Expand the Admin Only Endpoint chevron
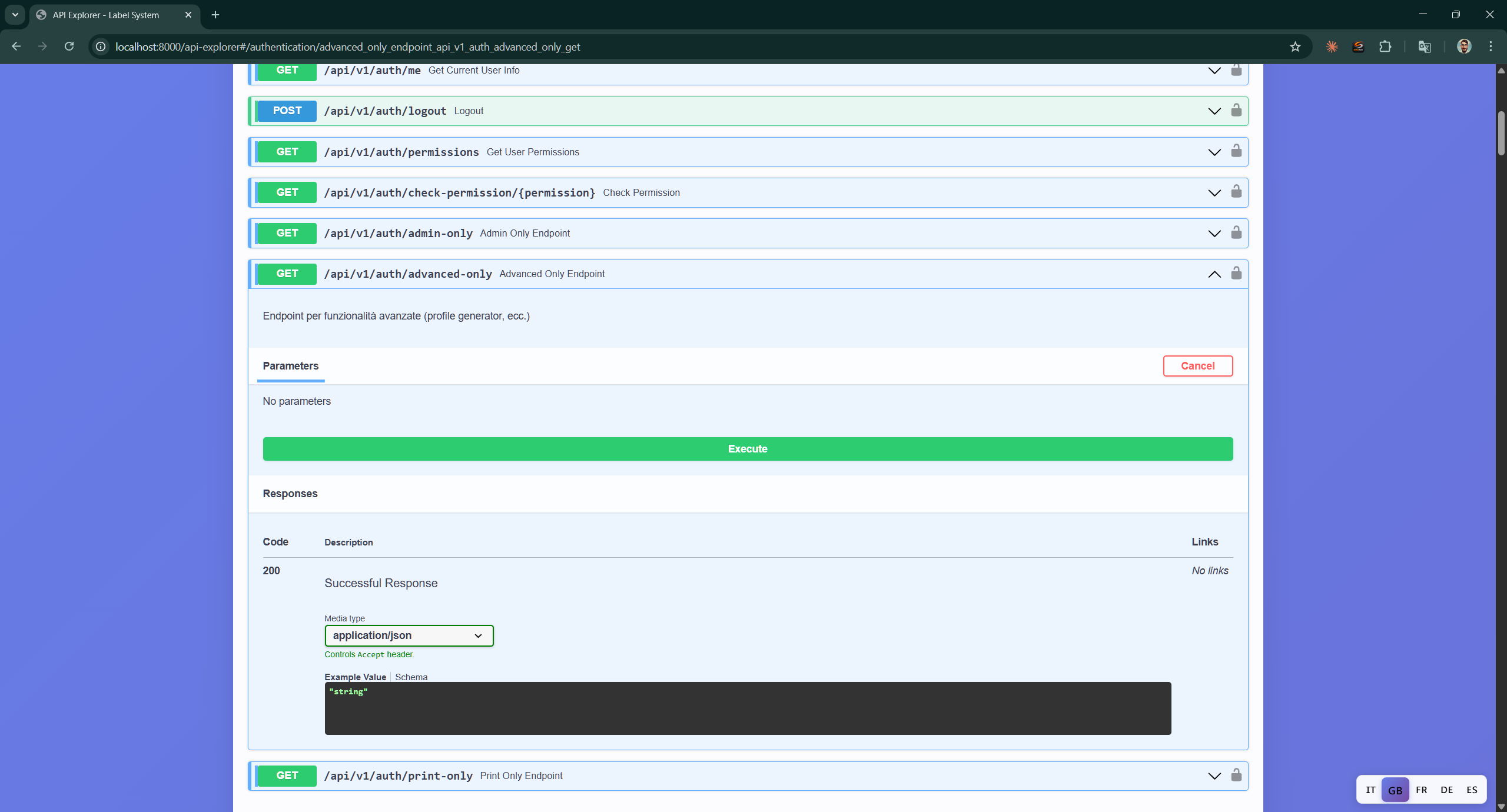Screen dimensions: 1507x812 coord(1214,234)
